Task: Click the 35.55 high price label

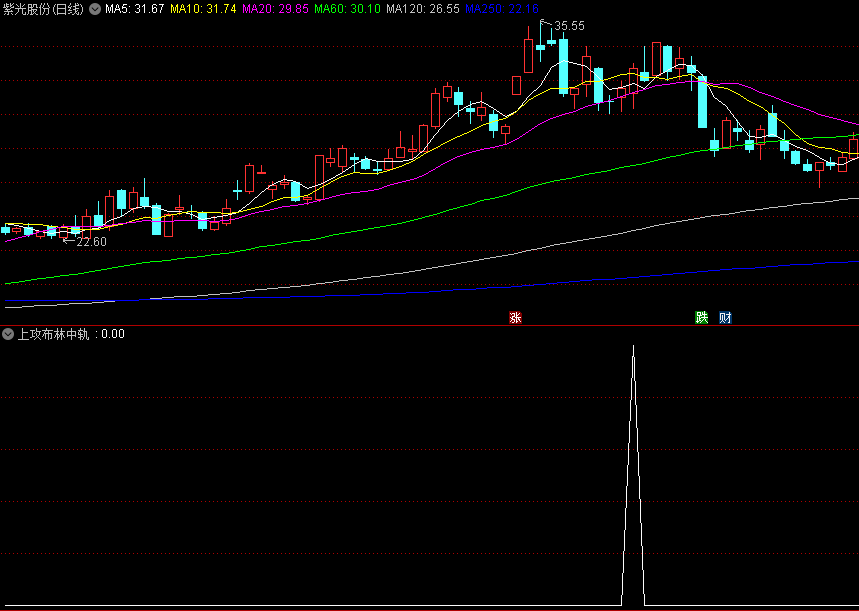Action: pyautogui.click(x=569, y=26)
